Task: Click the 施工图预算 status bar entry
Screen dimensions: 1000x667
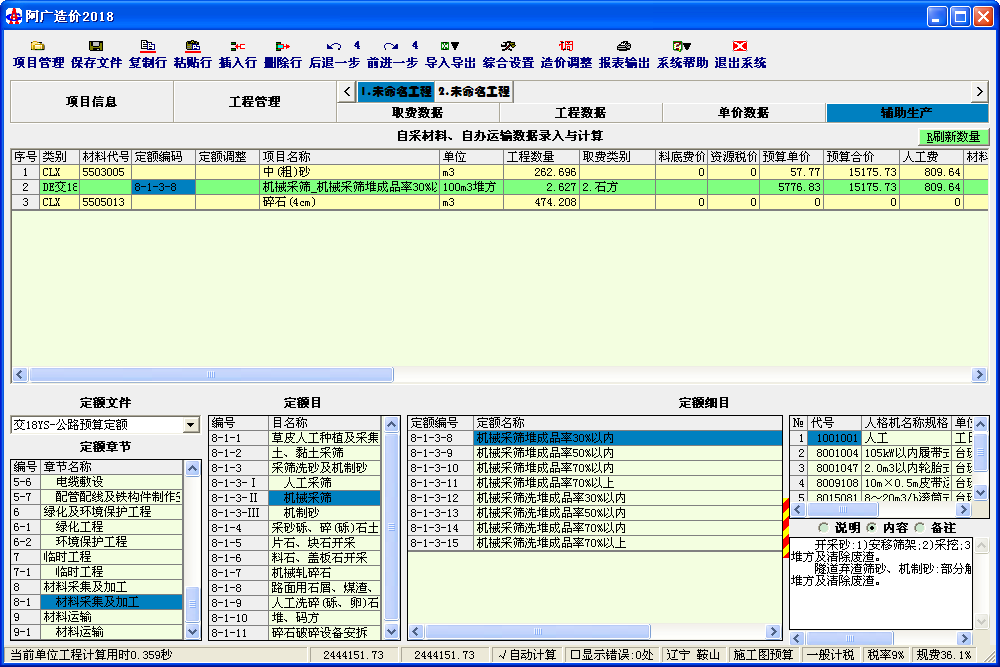Action: (763, 655)
